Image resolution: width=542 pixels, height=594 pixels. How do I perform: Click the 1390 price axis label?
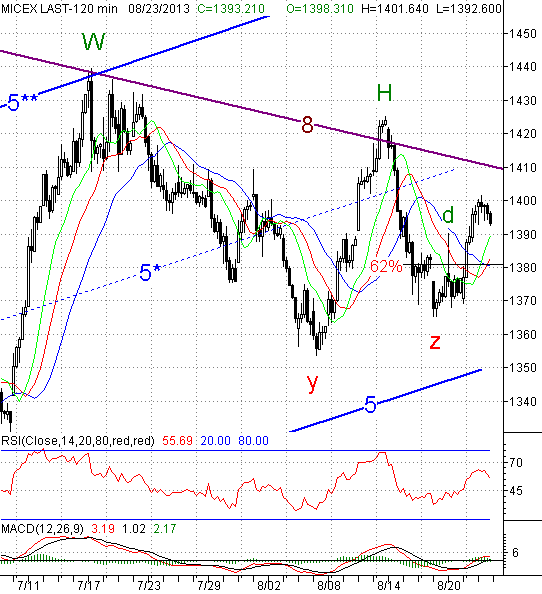523,234
